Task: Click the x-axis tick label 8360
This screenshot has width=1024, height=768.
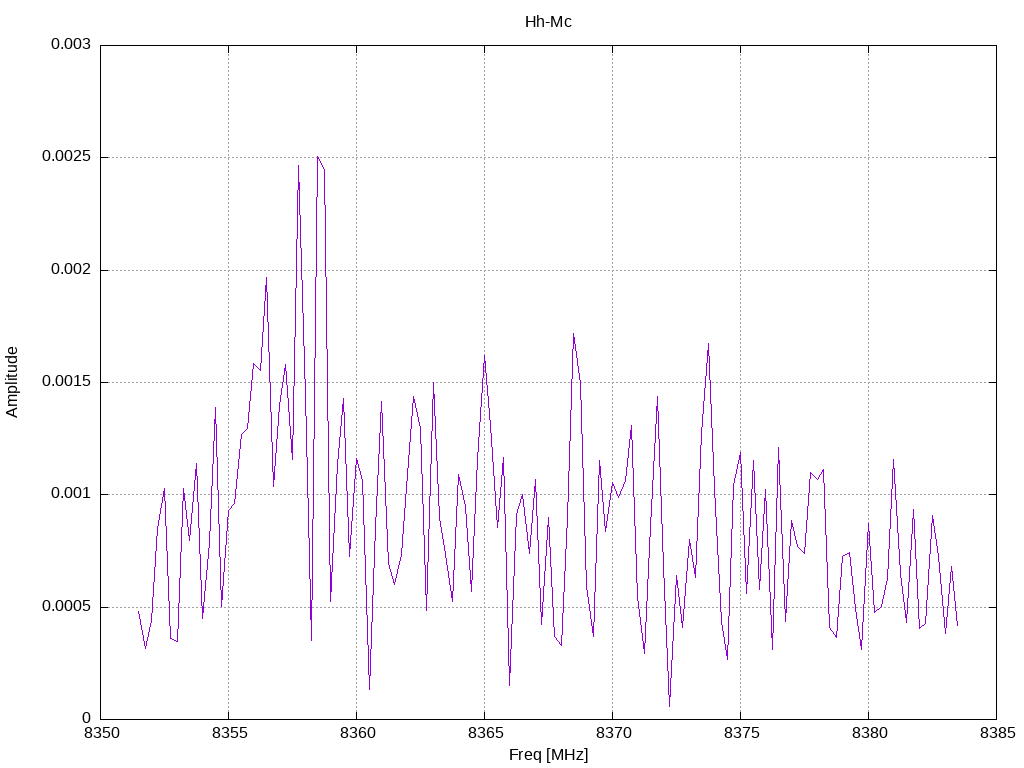Action: 357,733
